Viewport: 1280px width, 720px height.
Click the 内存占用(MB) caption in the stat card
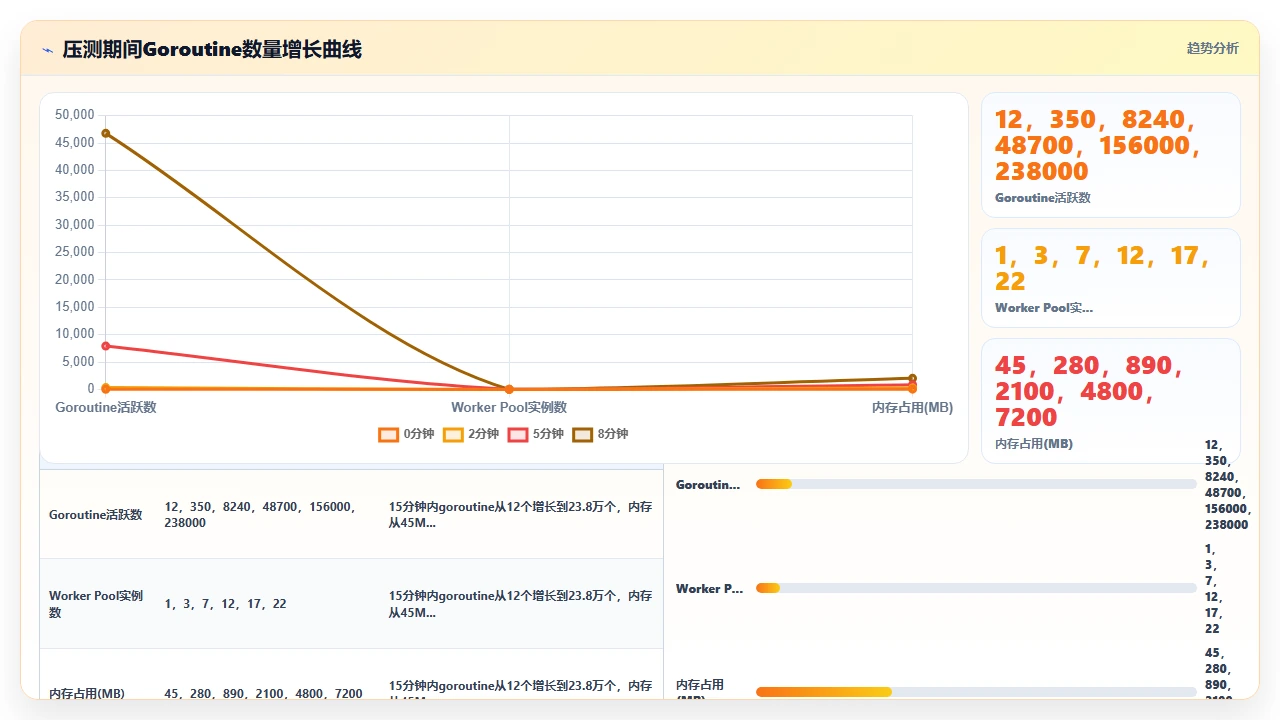tap(1034, 443)
